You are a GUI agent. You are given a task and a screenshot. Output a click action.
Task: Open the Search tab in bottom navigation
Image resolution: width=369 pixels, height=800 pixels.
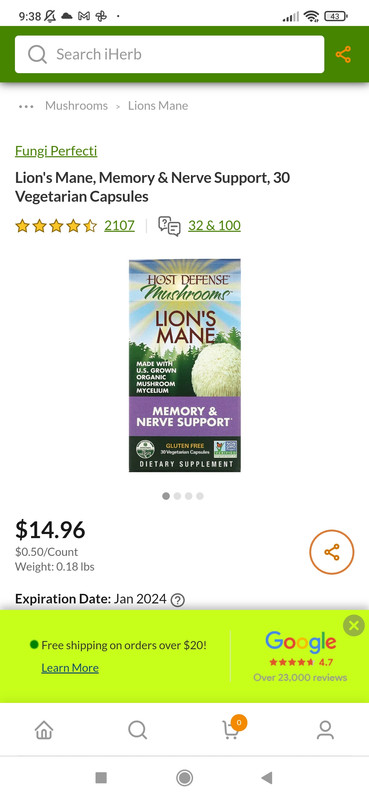(x=137, y=730)
